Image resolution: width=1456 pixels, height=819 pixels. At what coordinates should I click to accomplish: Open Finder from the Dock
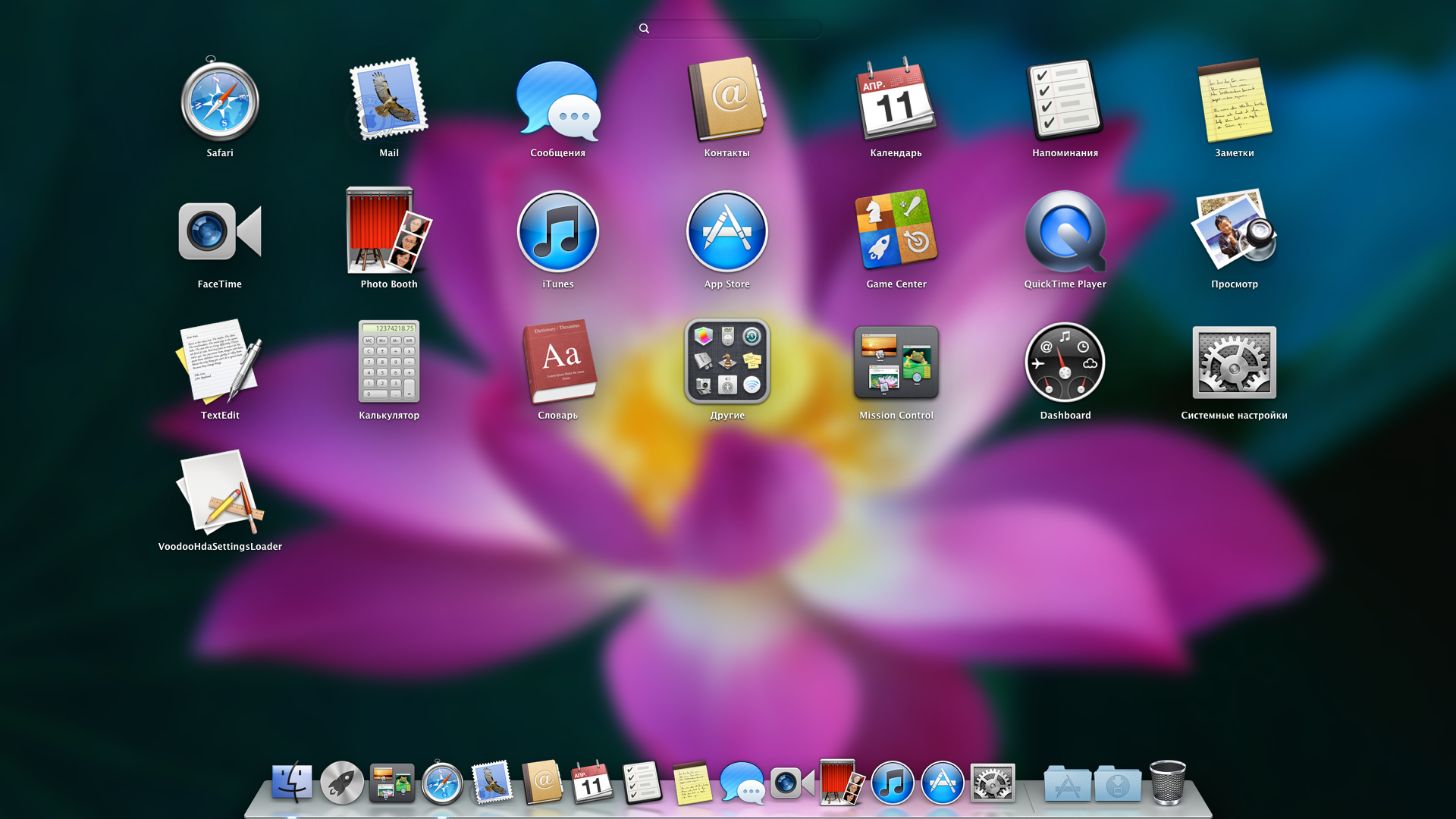292,783
